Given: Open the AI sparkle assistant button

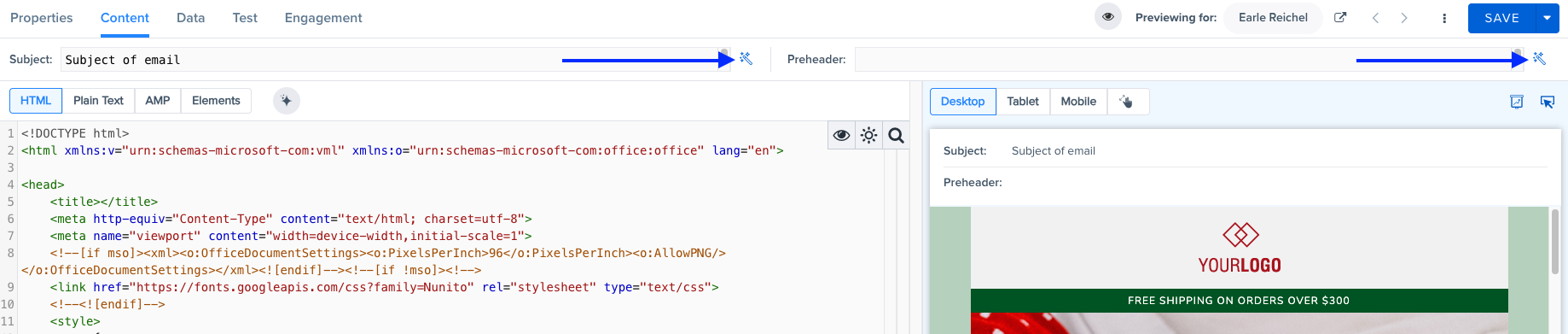Looking at the screenshot, I should click(x=287, y=101).
